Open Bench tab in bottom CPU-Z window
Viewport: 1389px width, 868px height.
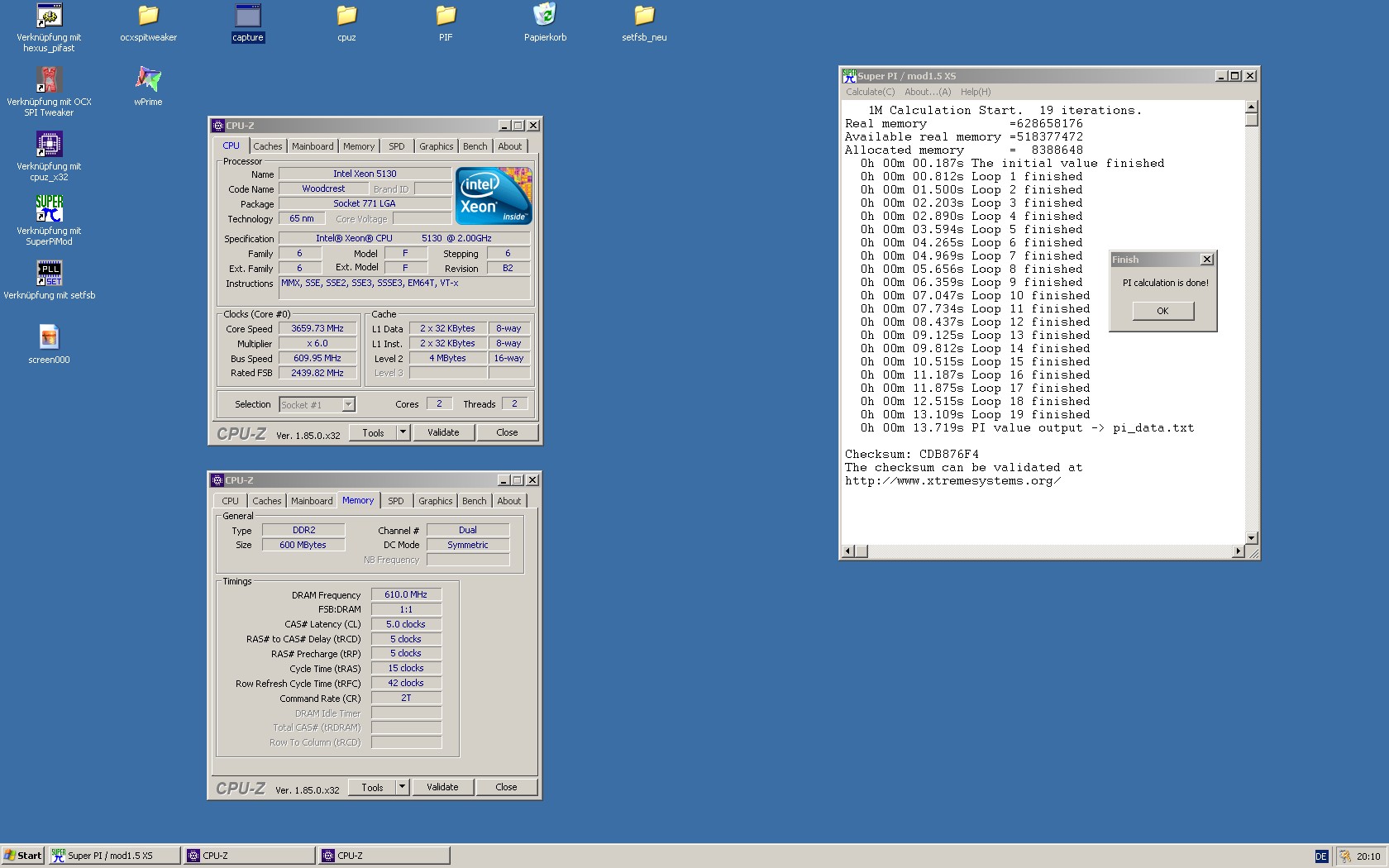tap(475, 501)
